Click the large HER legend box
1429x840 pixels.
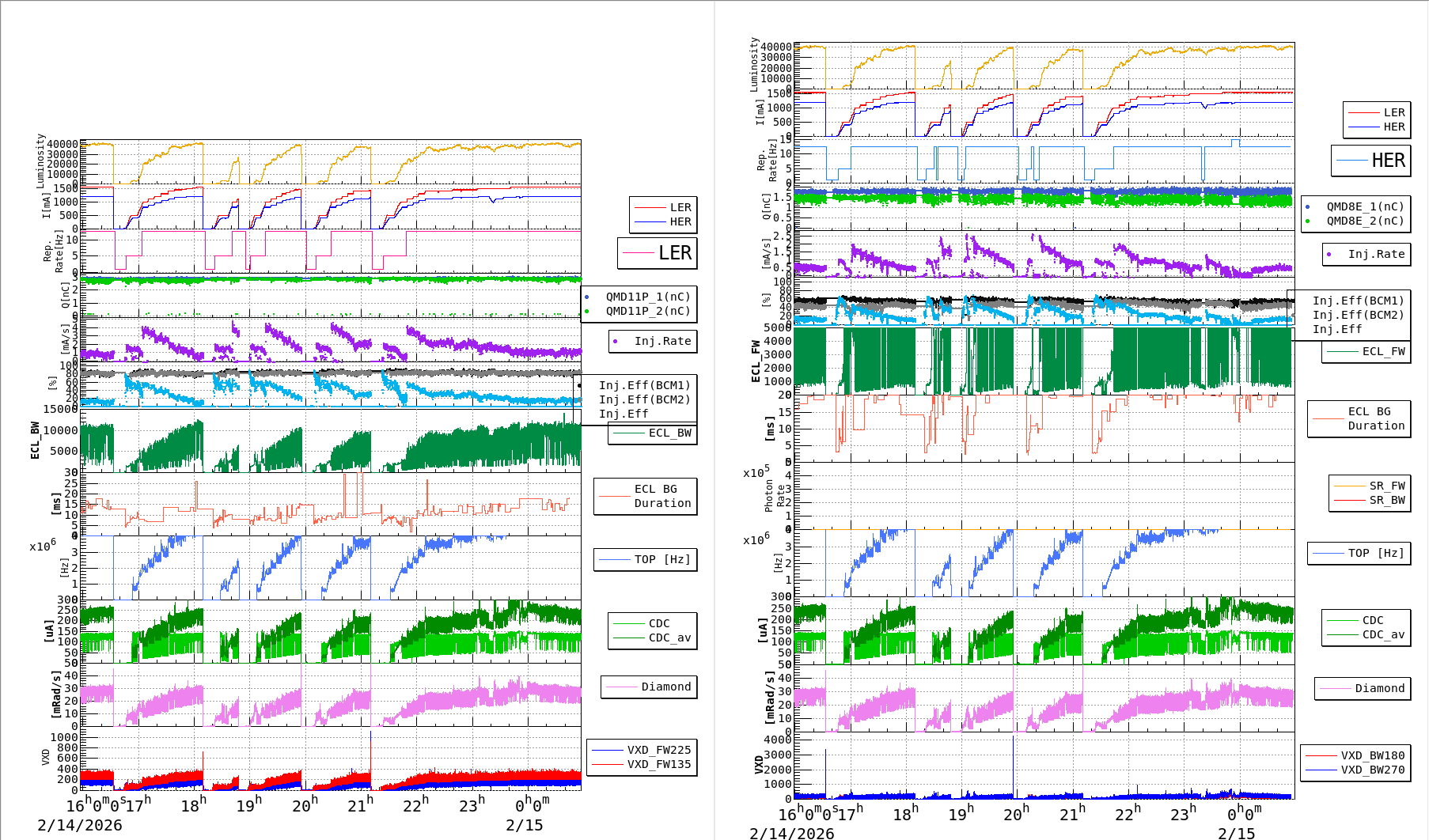pyautogui.click(x=1370, y=161)
